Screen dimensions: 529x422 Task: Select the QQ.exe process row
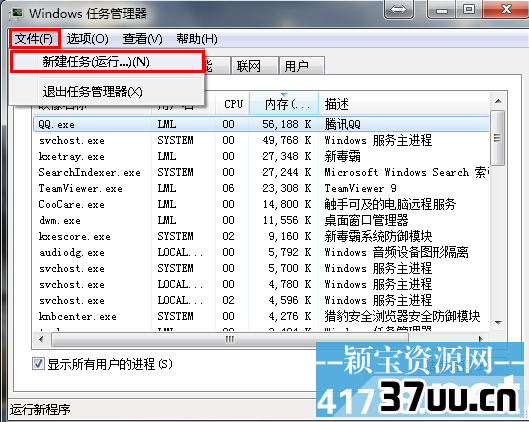point(261,124)
